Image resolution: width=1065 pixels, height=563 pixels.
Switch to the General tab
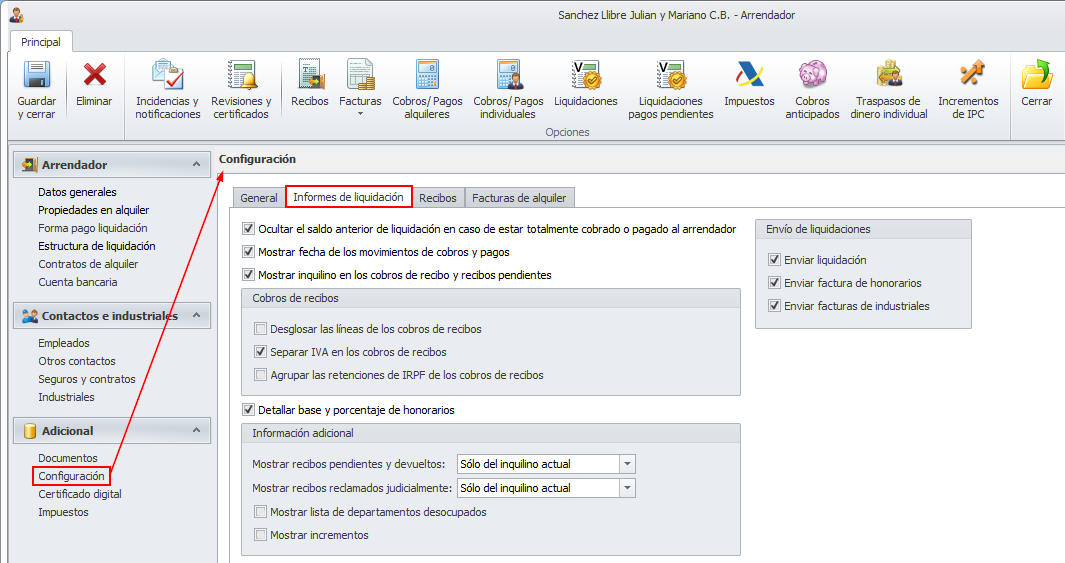[x=259, y=198]
